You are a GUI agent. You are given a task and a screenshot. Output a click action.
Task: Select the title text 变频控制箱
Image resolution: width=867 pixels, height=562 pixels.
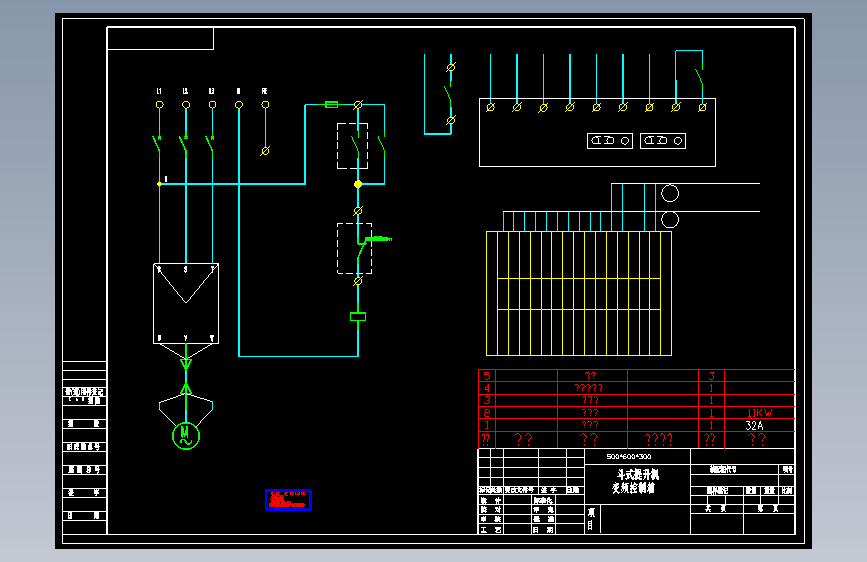coord(634,488)
